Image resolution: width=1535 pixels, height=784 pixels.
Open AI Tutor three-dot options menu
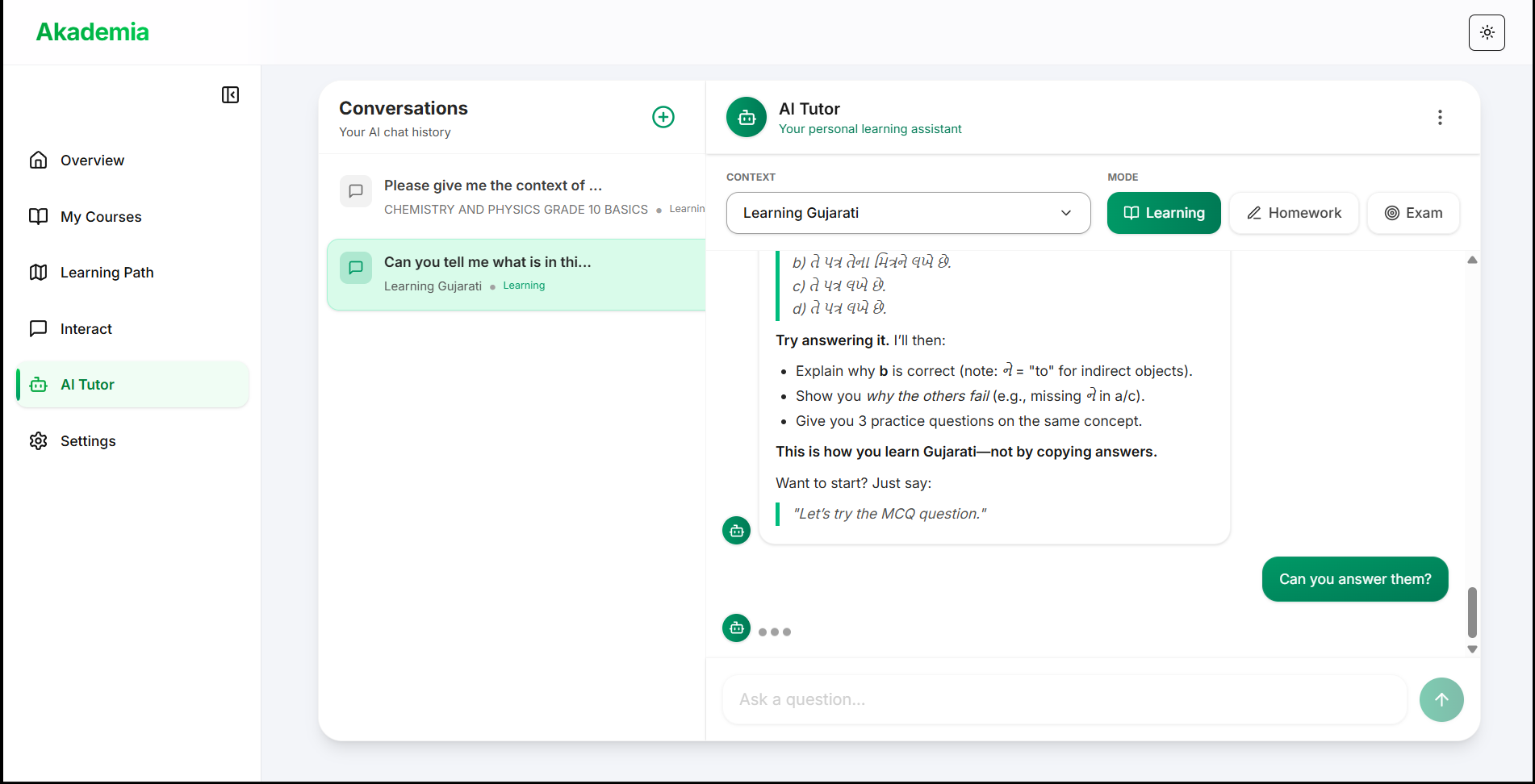(x=1439, y=118)
